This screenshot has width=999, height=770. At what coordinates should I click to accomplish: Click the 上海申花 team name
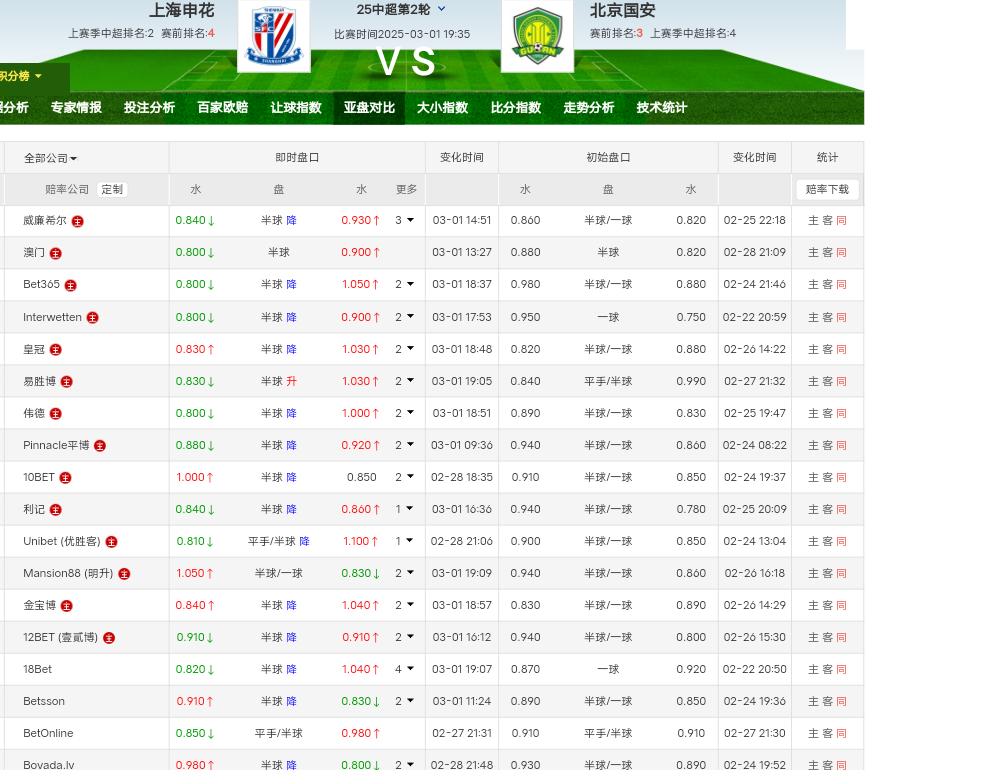point(182,10)
